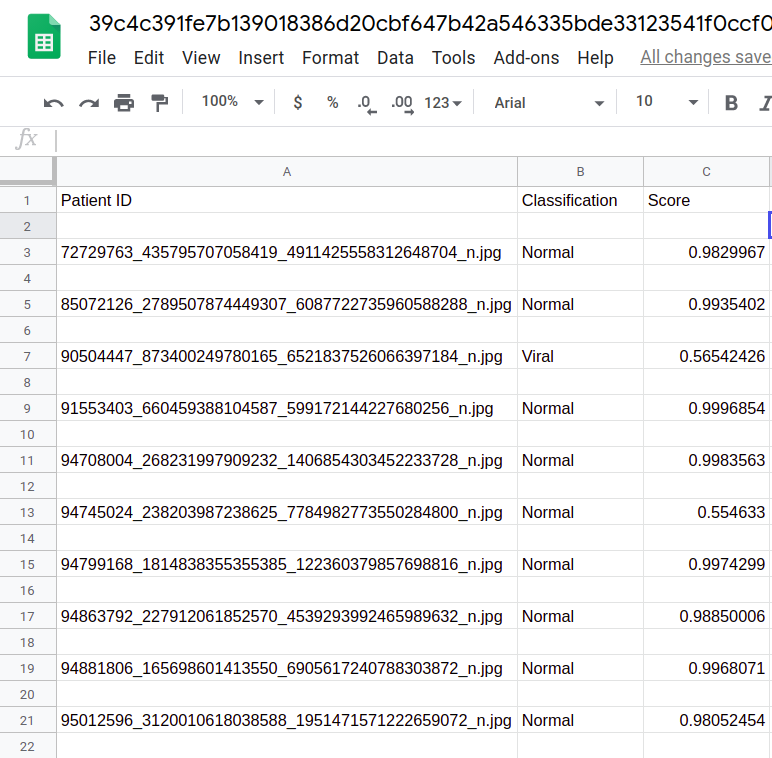Open the Help menu
Image resolution: width=772 pixels, height=758 pixels.
[595, 58]
